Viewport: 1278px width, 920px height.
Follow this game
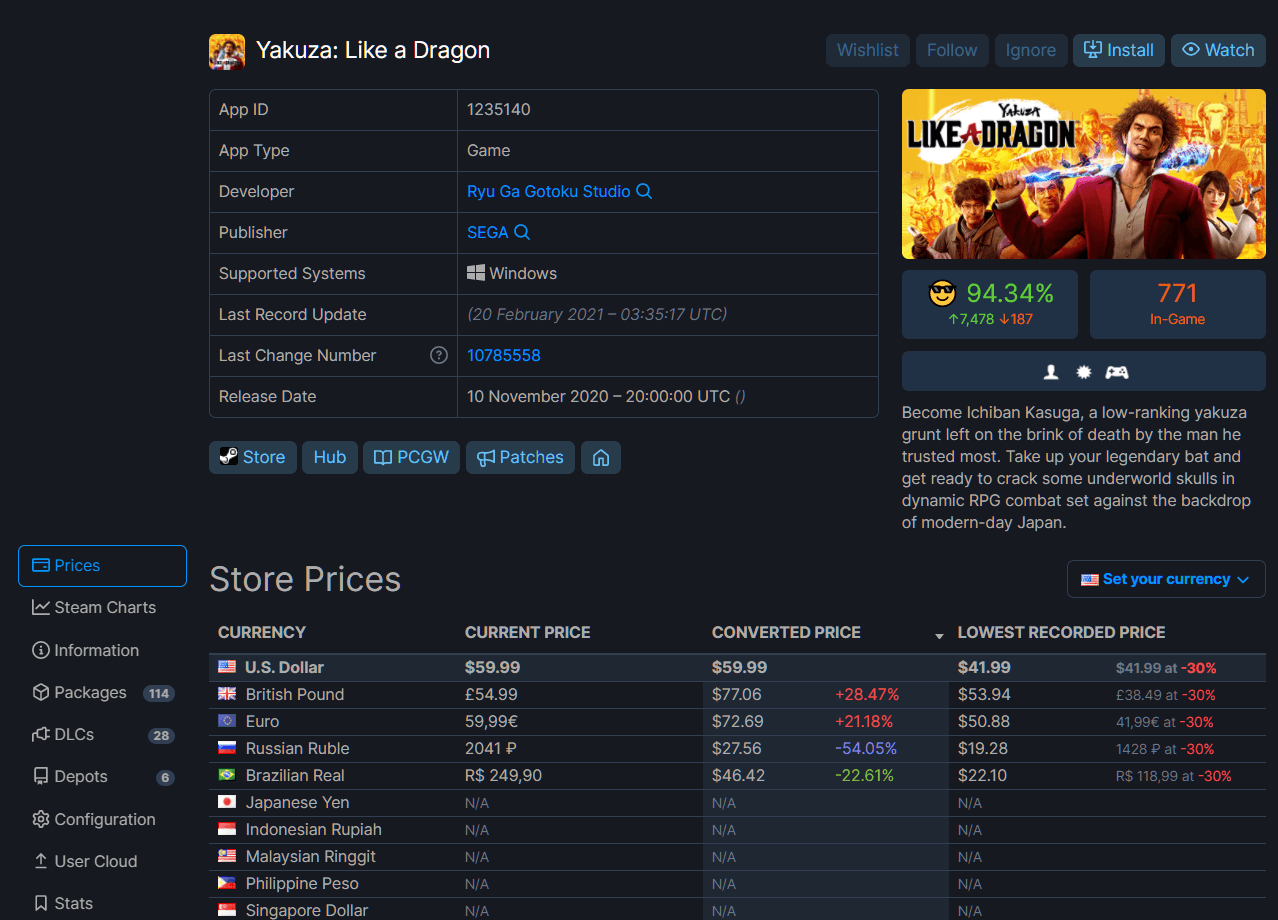(952, 50)
